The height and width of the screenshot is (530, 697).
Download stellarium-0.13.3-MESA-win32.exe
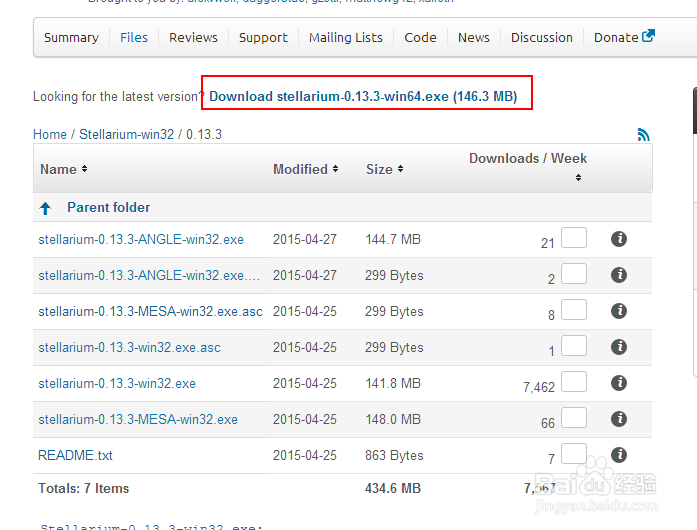tap(138, 420)
